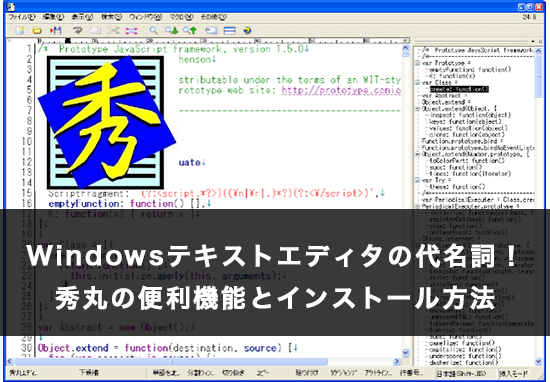Image resolution: width=550 pixels, height=382 pixels.
Task: Click the Search magnifier icon
Action: 153,31
